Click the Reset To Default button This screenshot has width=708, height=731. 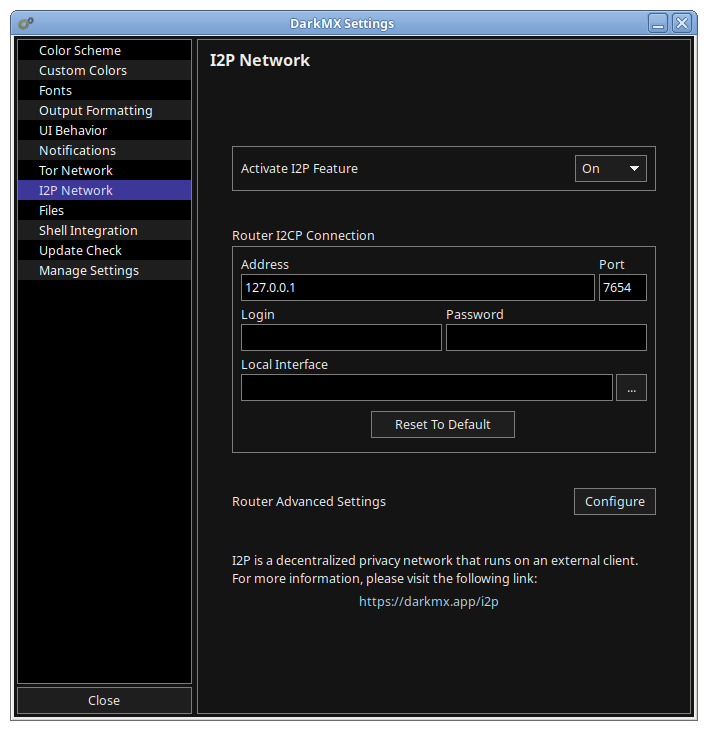[x=443, y=425]
